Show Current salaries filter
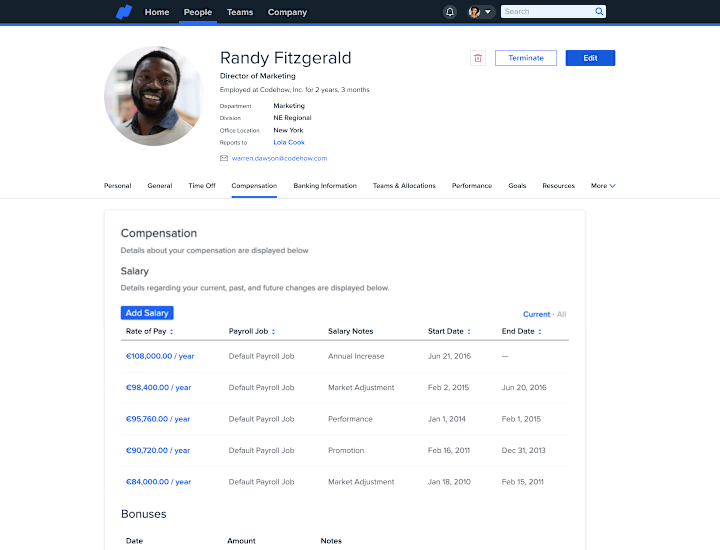 (536, 314)
